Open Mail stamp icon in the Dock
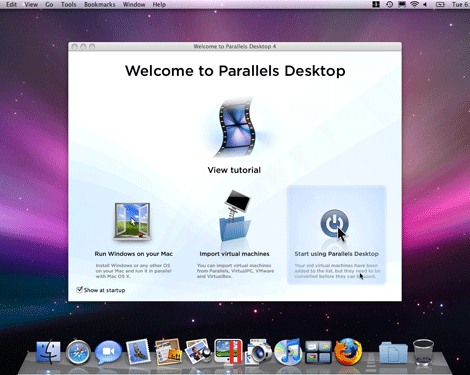Image resolution: width=470 pixels, height=375 pixels. pyautogui.click(x=138, y=351)
